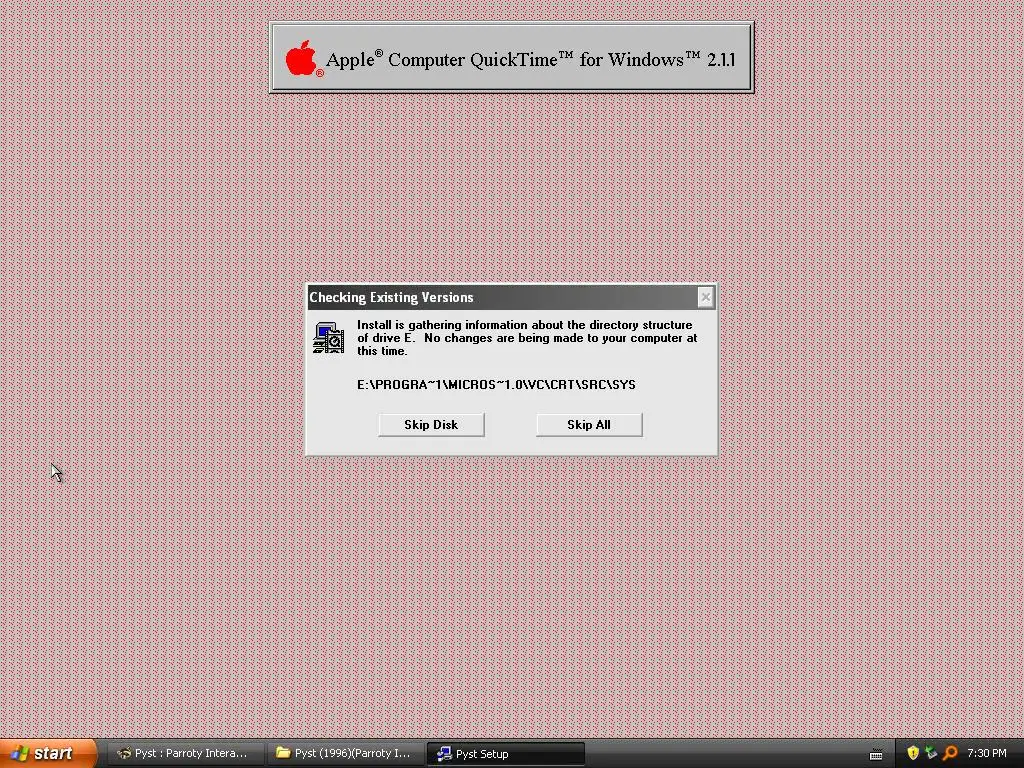Click the 'Install is gathering information' message

coord(527,338)
